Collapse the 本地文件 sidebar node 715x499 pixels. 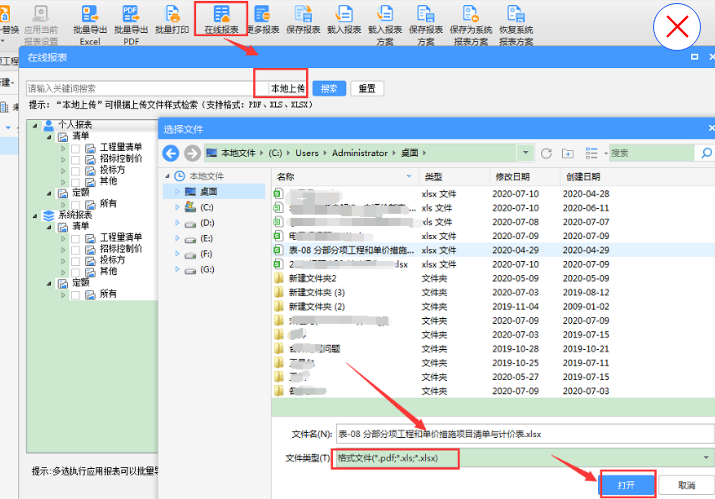pos(167,176)
